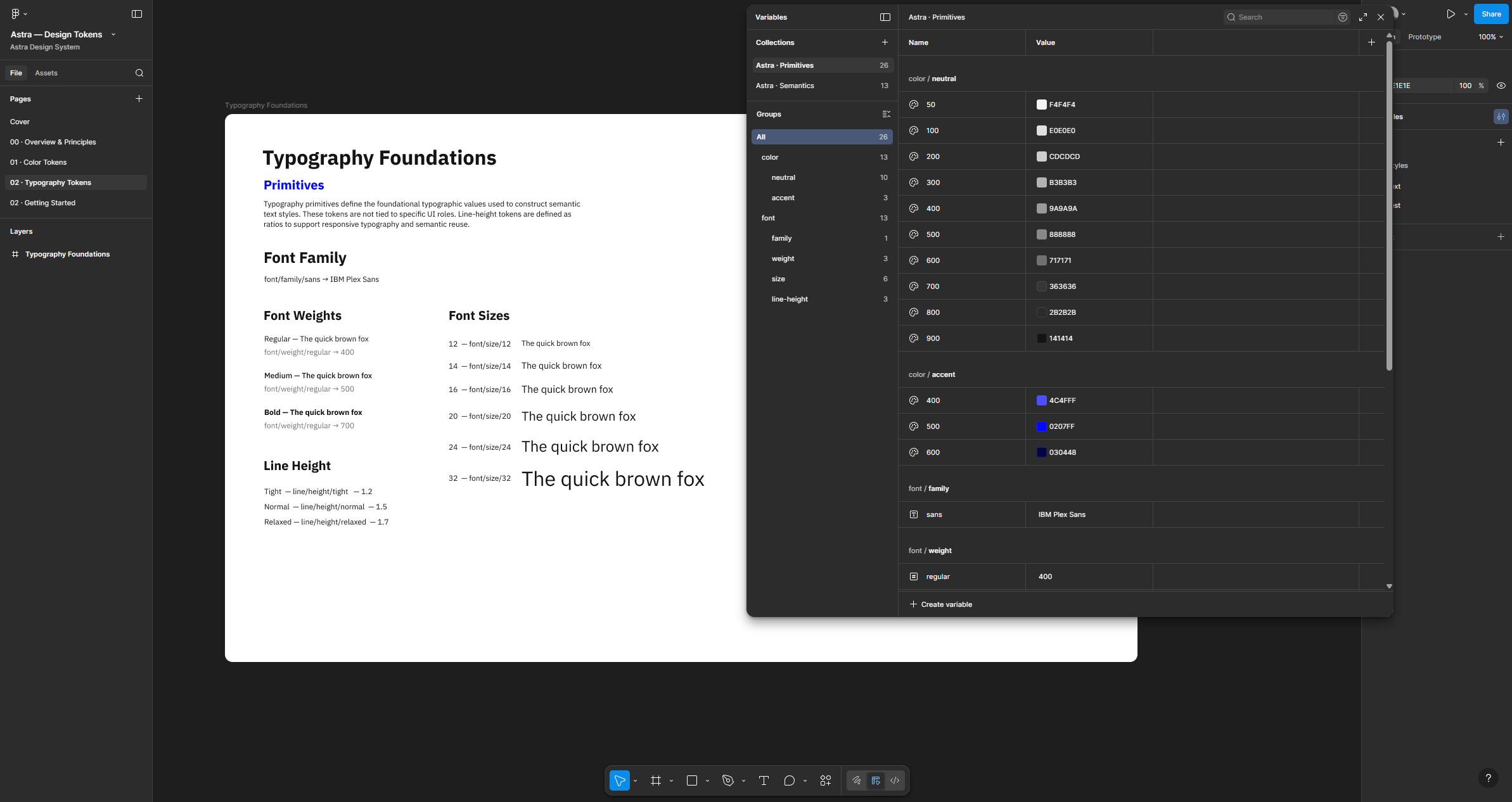Open the Comment tool

(789, 780)
